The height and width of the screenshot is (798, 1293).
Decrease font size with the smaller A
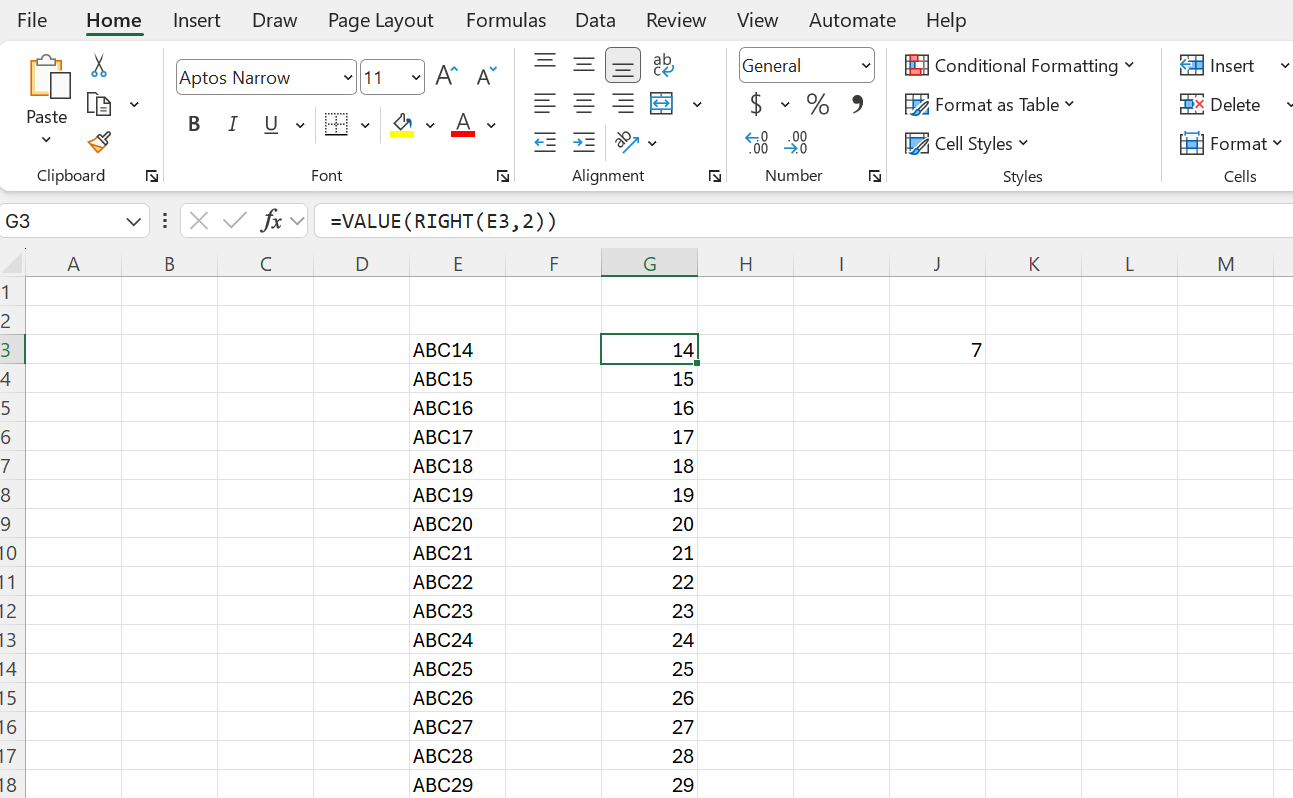(x=486, y=77)
